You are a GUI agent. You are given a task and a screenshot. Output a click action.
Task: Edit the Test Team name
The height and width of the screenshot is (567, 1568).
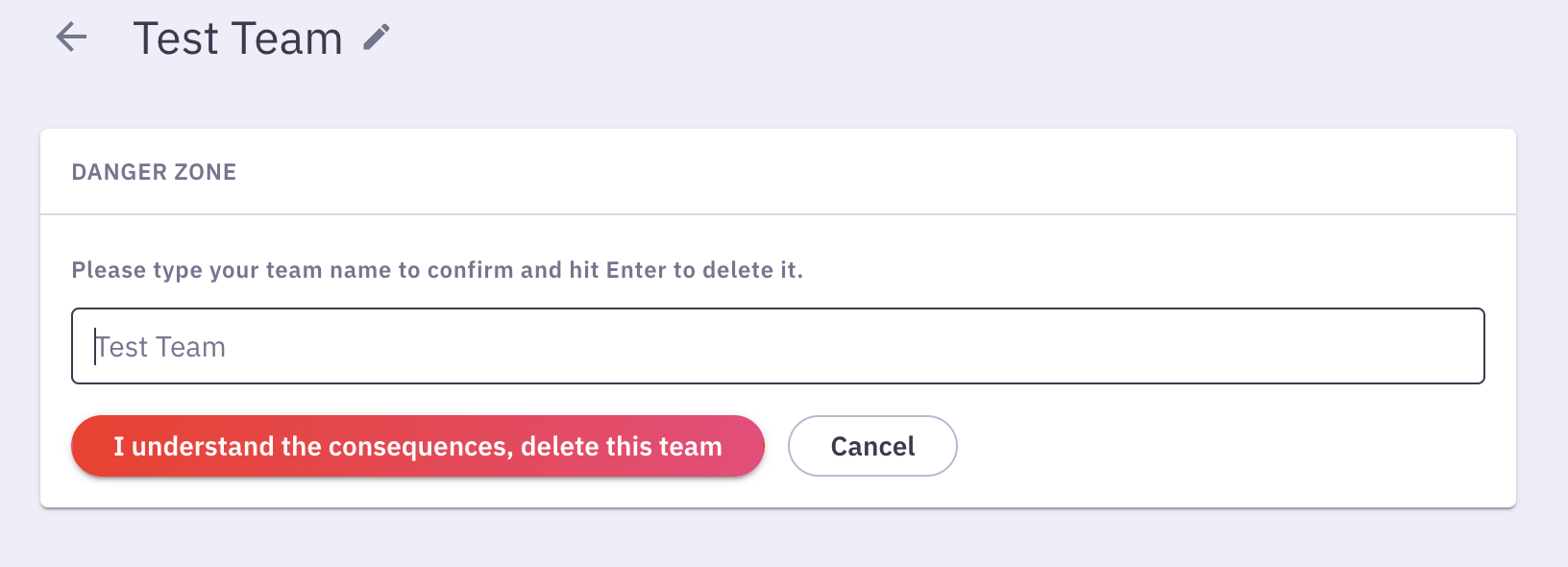pos(377,37)
